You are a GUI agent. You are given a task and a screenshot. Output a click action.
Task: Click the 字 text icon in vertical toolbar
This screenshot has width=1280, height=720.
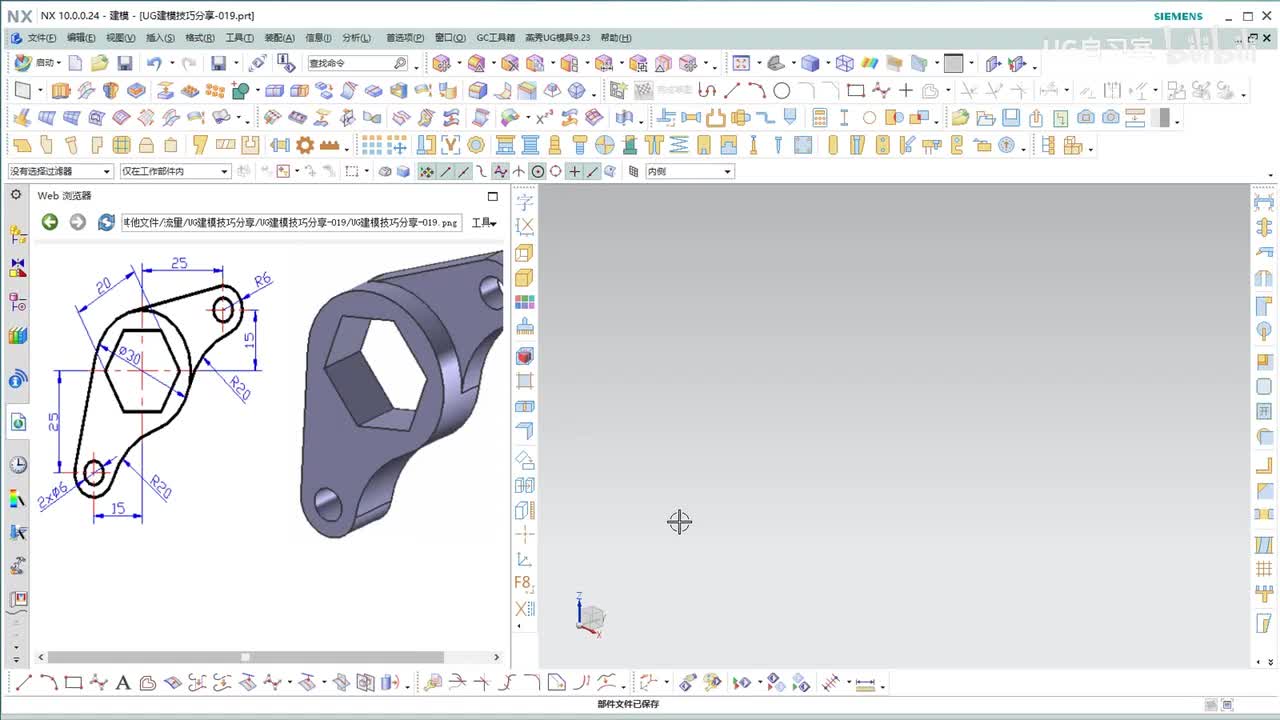coord(524,202)
